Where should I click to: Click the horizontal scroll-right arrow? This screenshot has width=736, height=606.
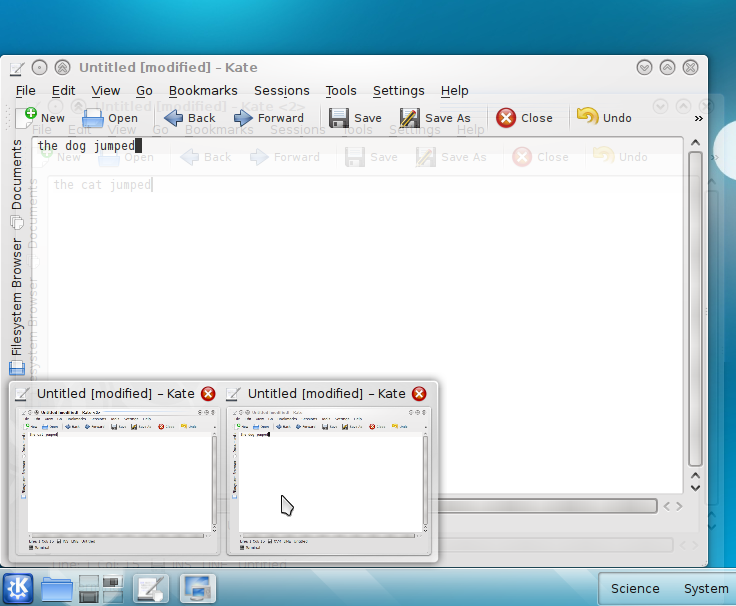pos(679,506)
